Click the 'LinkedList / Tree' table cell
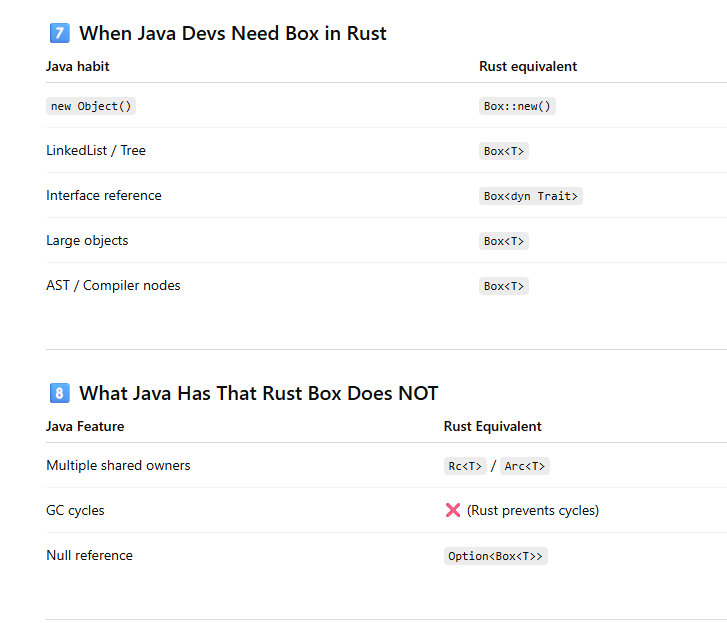The width and height of the screenshot is (727, 623). (x=96, y=150)
